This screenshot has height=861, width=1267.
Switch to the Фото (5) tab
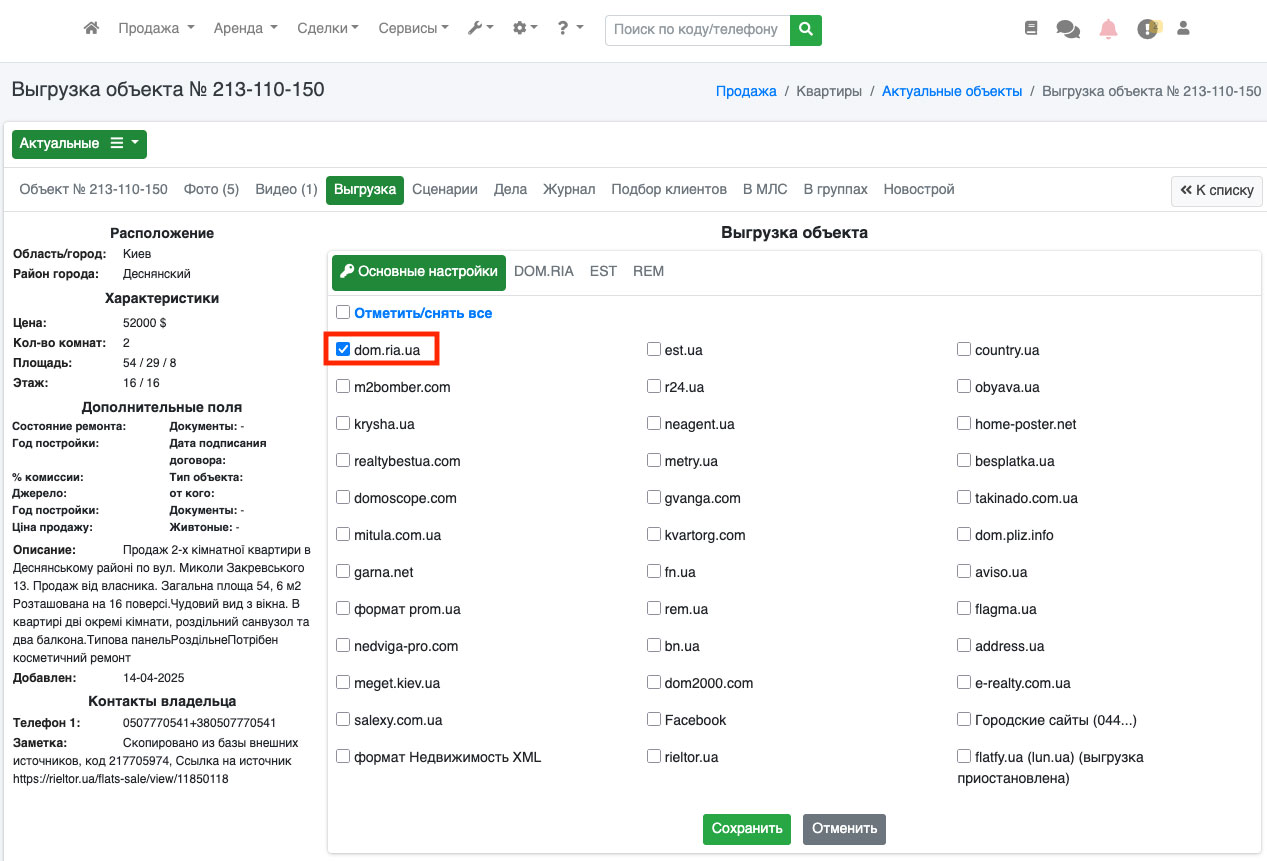pyautogui.click(x=211, y=189)
